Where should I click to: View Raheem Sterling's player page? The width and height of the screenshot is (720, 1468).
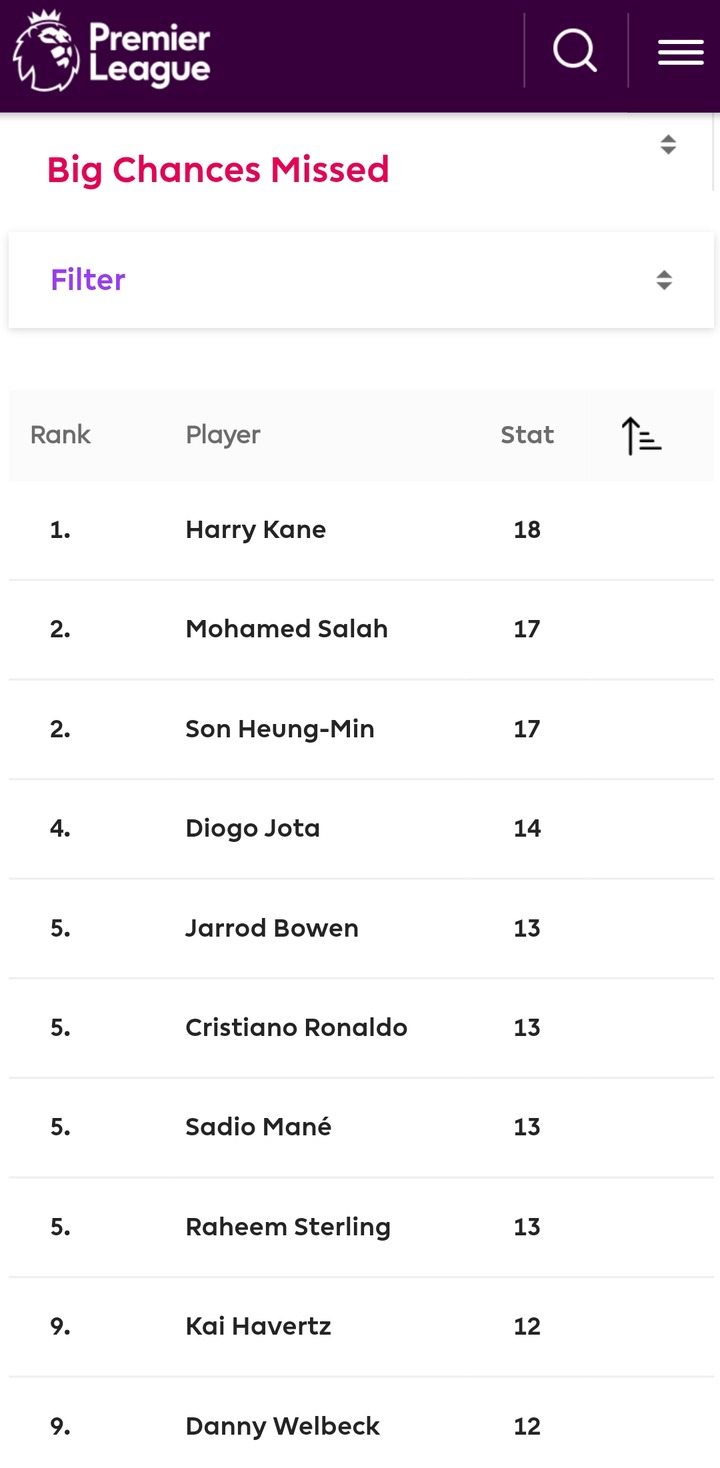tap(288, 1227)
